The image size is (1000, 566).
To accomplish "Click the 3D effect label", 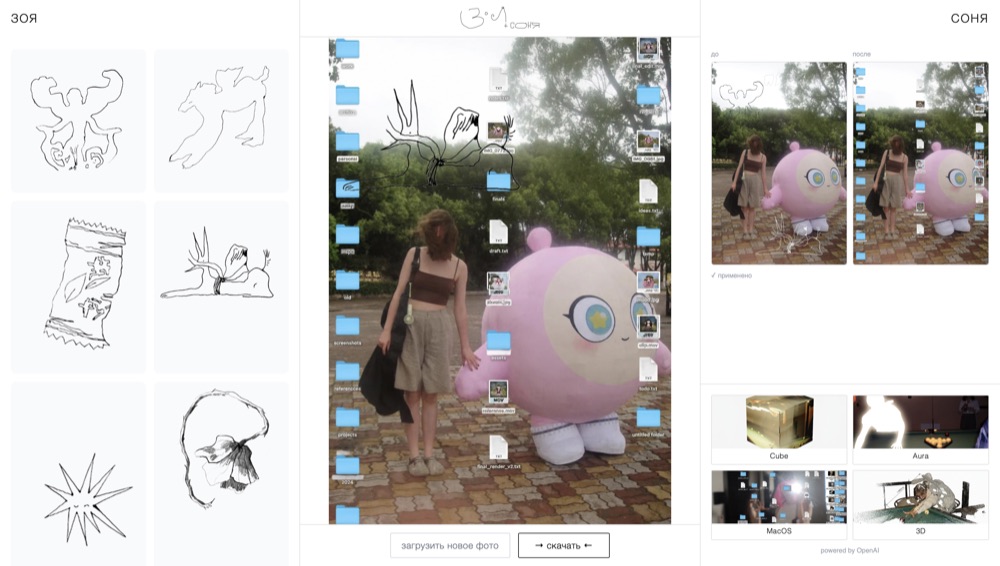I will click(920, 531).
